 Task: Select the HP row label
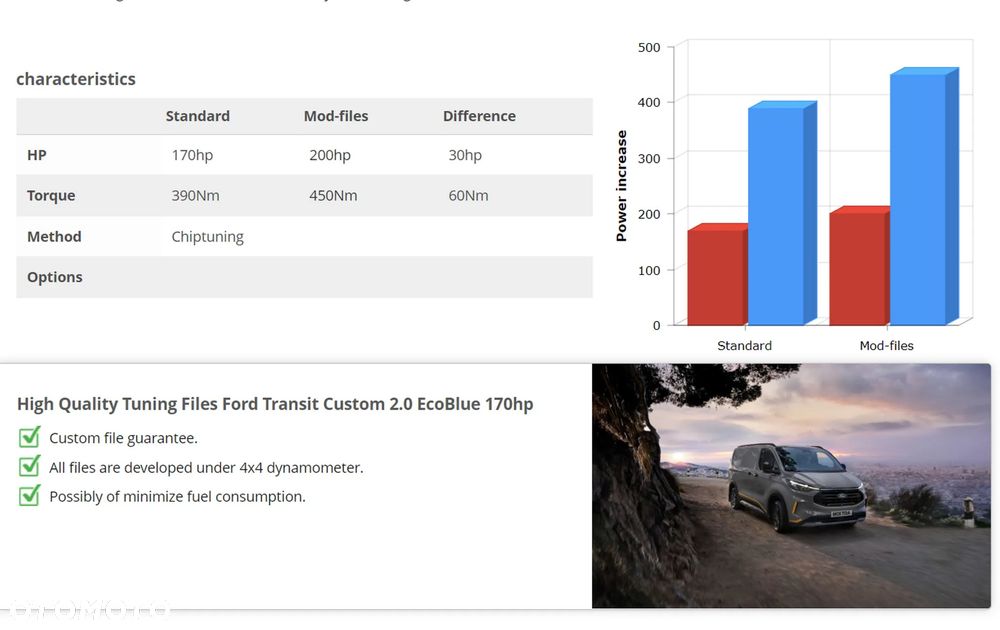(x=37, y=155)
